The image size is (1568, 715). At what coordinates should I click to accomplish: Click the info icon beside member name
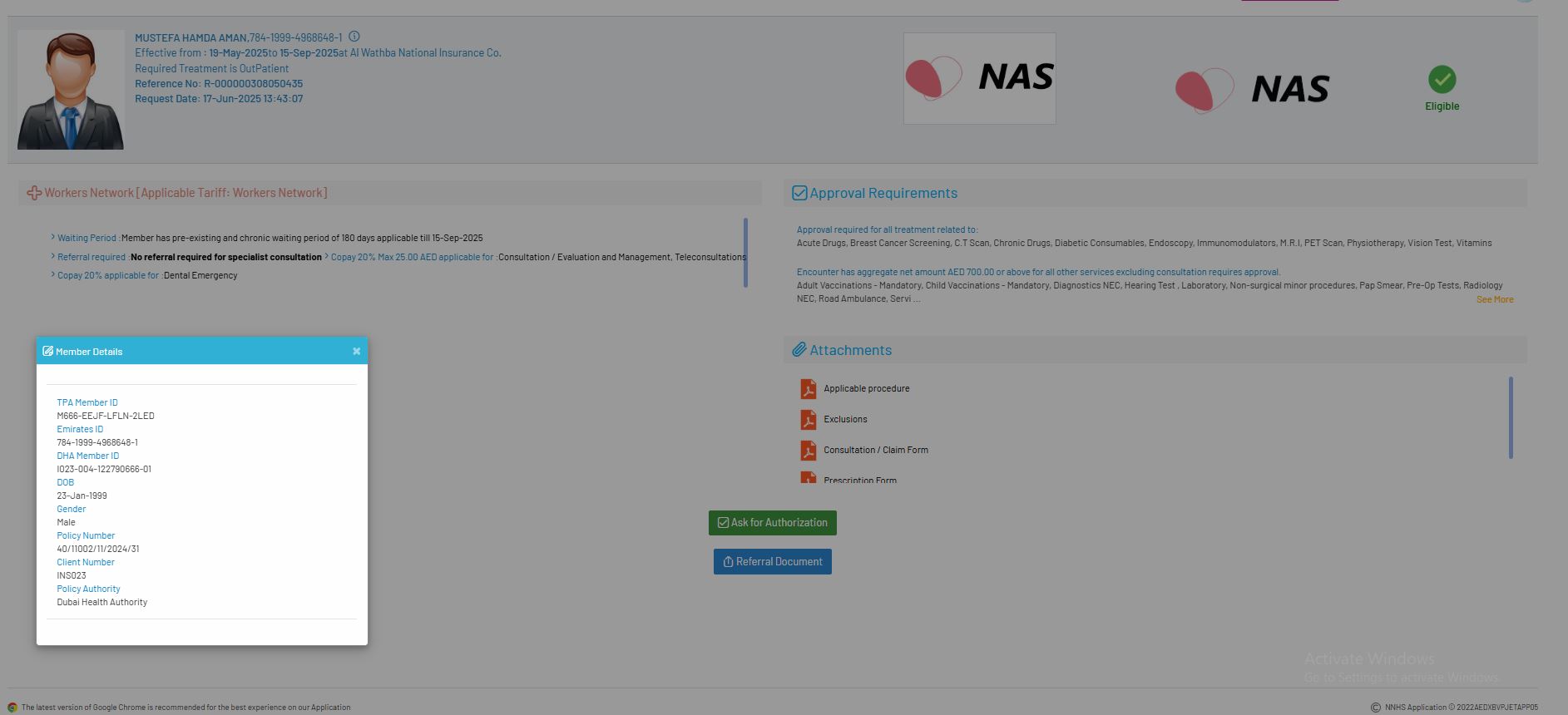[354, 37]
